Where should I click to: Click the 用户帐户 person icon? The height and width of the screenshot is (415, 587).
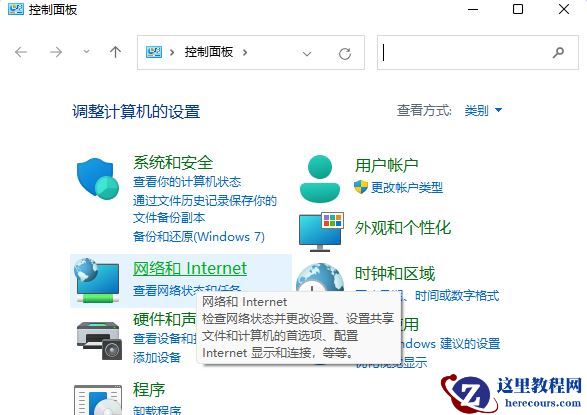click(x=320, y=179)
